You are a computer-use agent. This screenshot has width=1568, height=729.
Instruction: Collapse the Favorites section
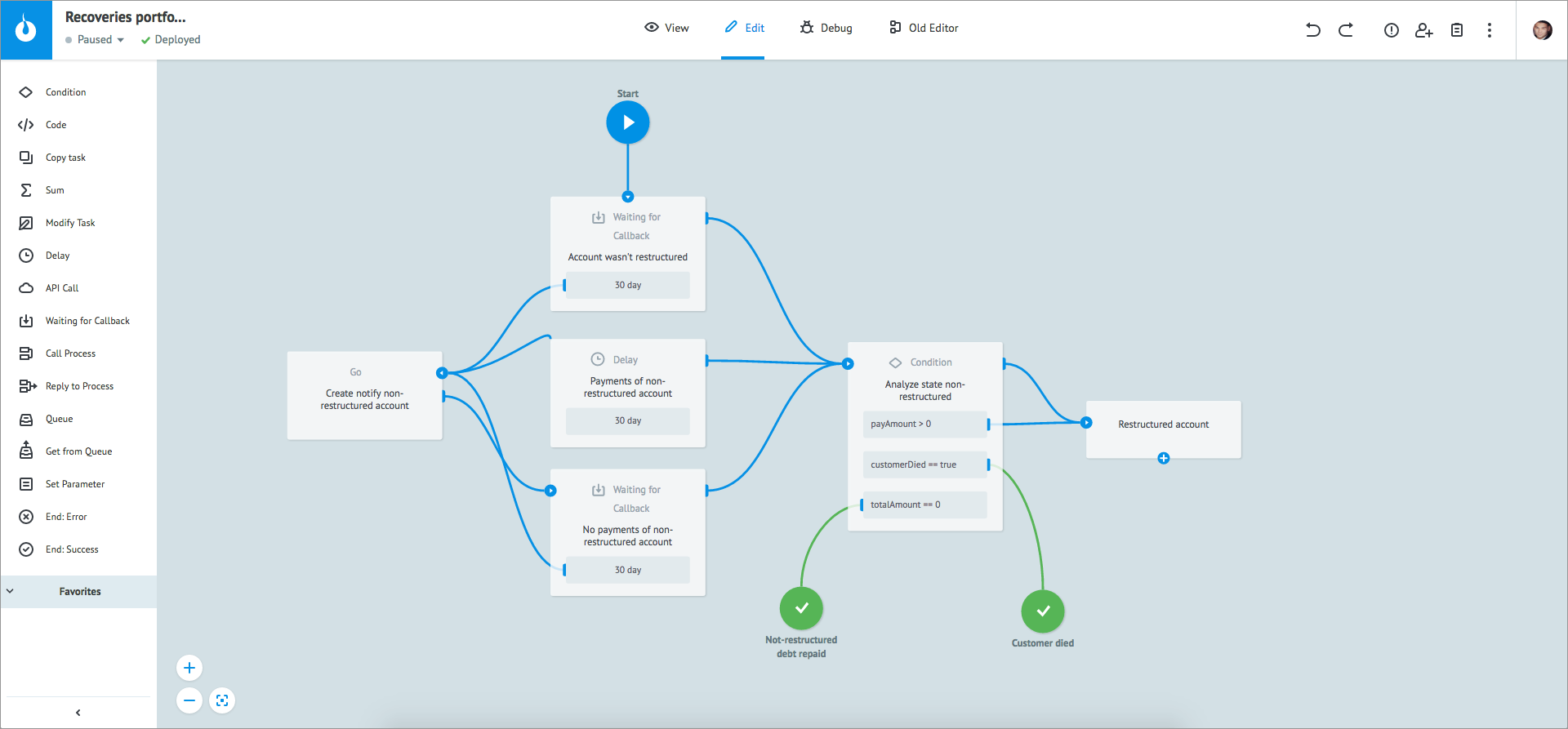click(x=11, y=591)
